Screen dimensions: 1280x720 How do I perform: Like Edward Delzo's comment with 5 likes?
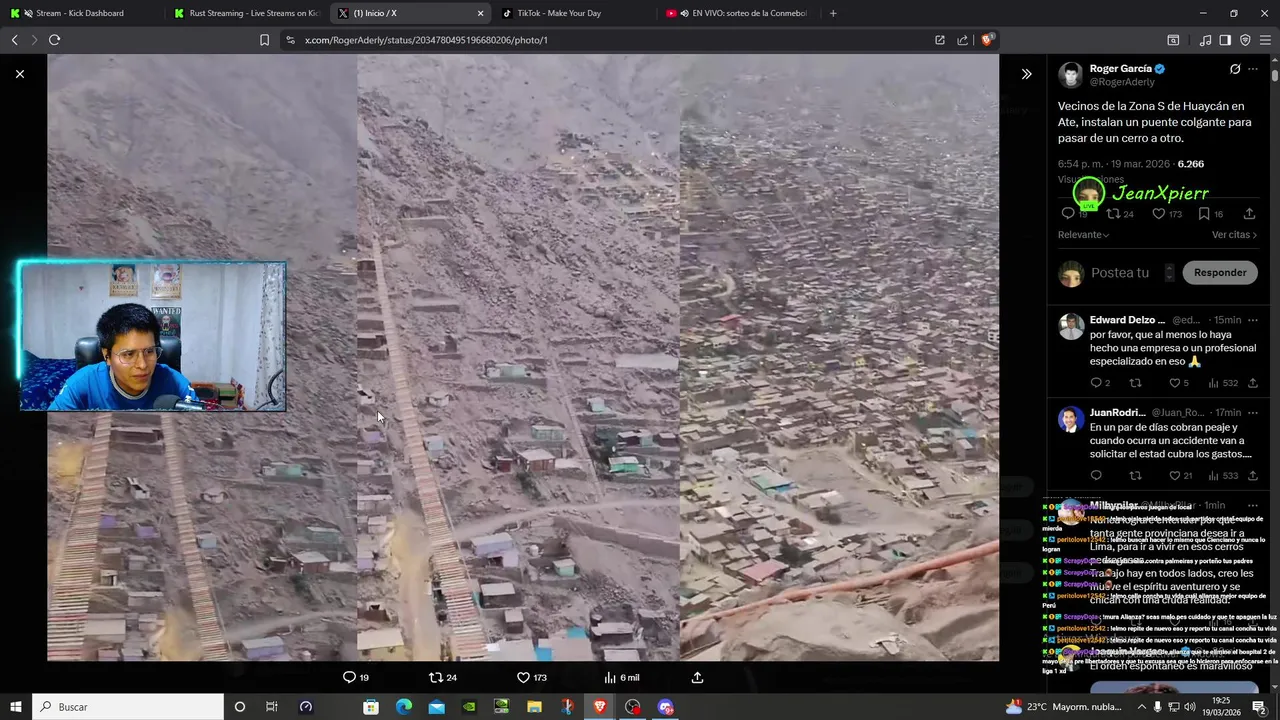(1175, 383)
